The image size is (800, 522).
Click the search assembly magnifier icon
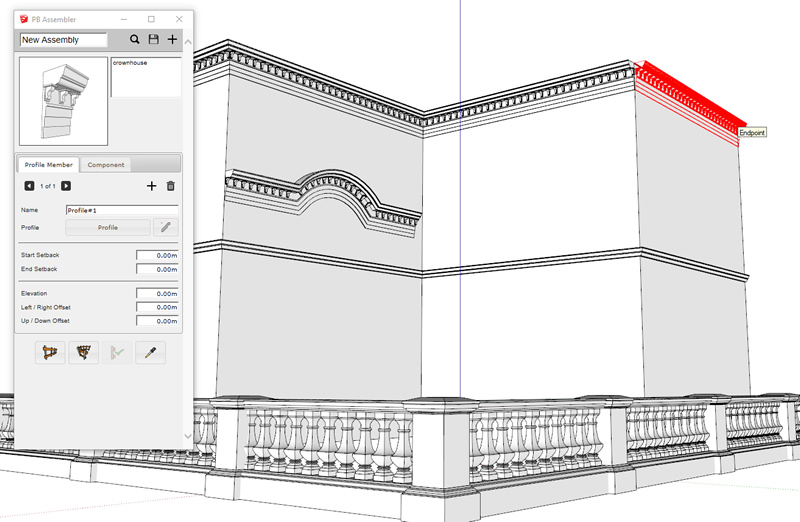pos(134,39)
